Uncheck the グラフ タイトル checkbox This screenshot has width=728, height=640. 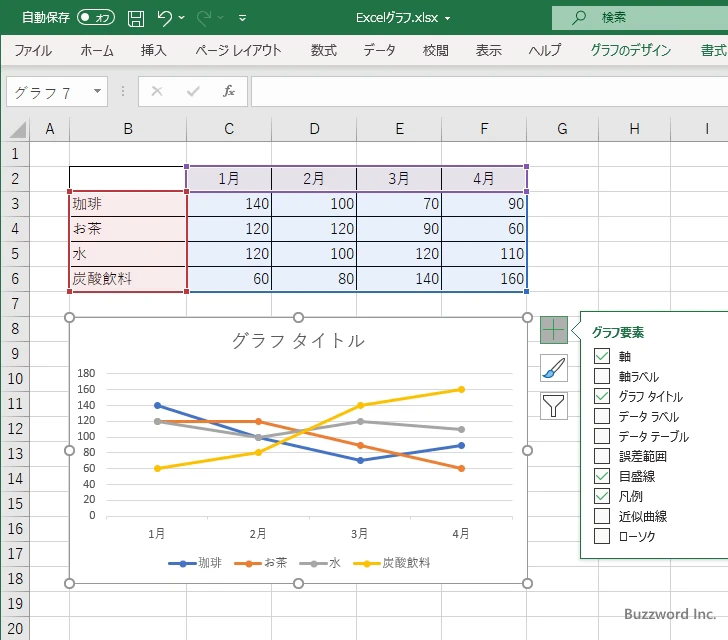(602, 396)
